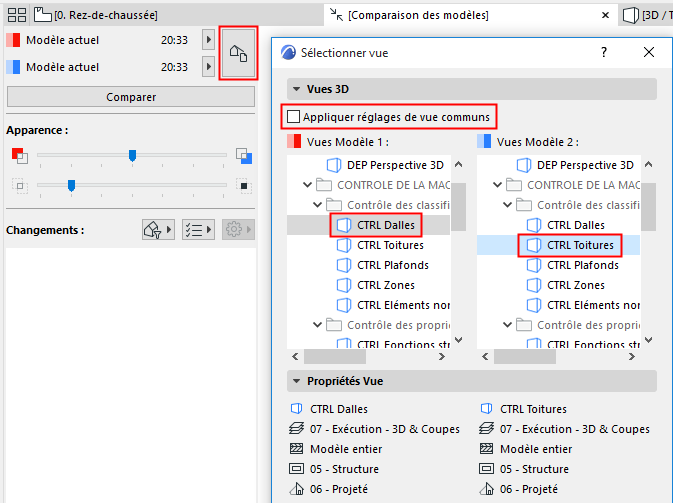This screenshot has height=503, width=673.
Task: Open the changes filter icon menu
Action: 159,230
